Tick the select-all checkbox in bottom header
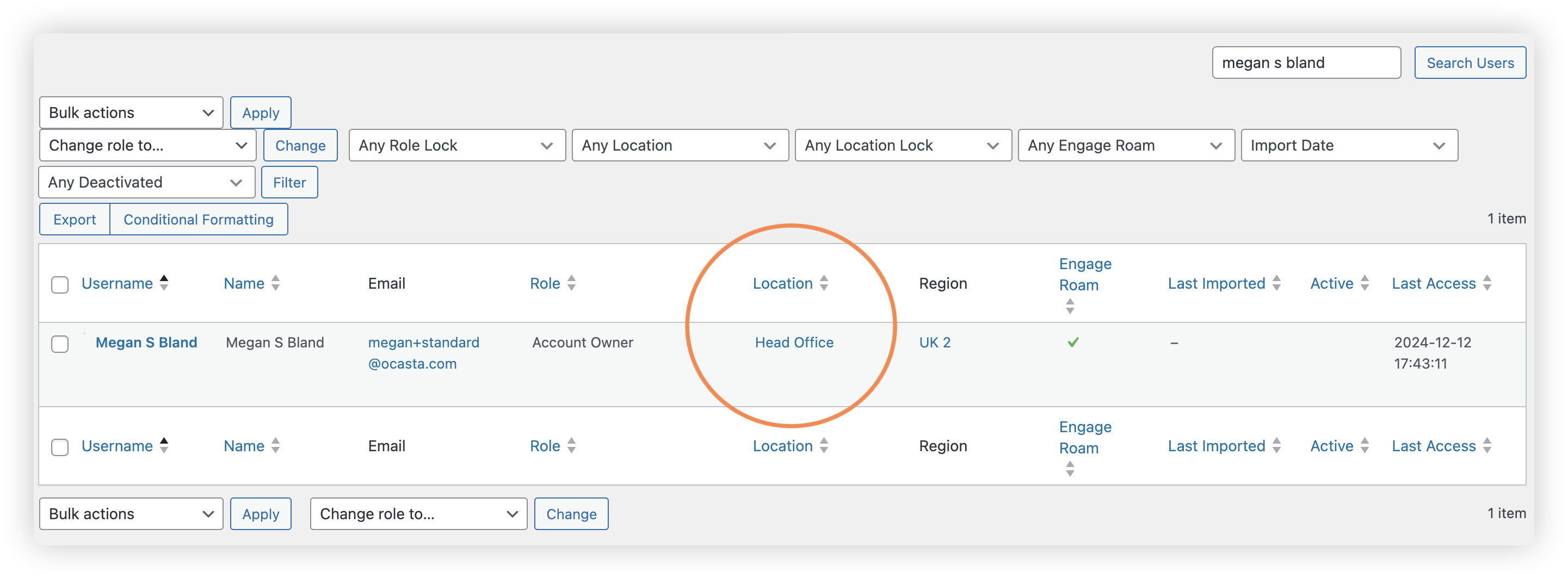The width and height of the screenshot is (1568, 579). (x=60, y=447)
